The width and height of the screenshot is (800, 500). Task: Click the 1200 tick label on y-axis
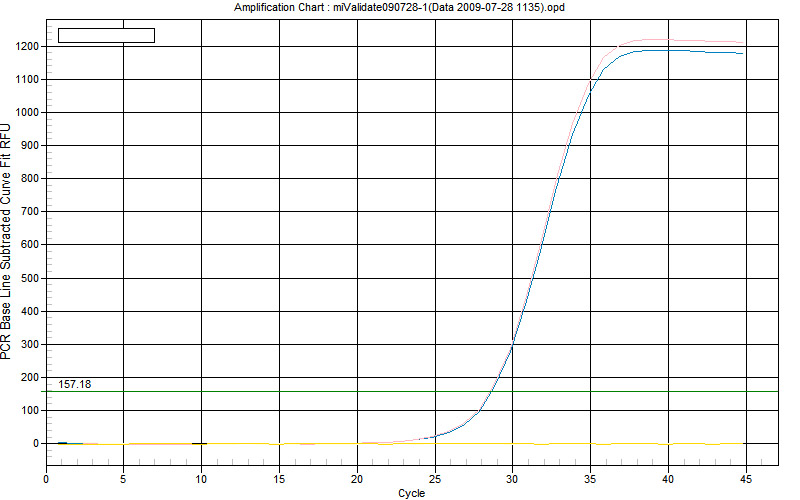(27, 46)
